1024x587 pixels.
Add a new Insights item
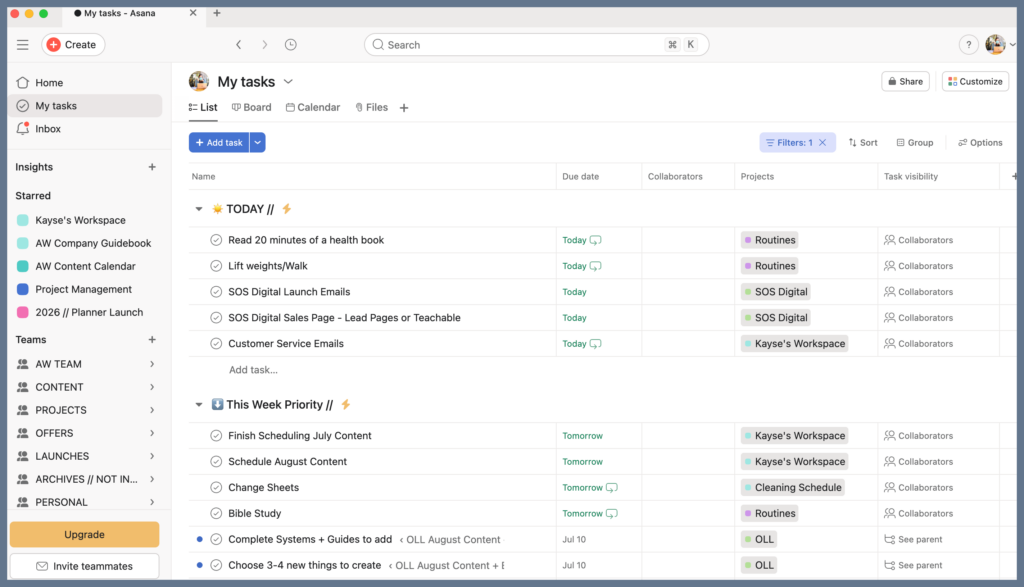[152, 167]
